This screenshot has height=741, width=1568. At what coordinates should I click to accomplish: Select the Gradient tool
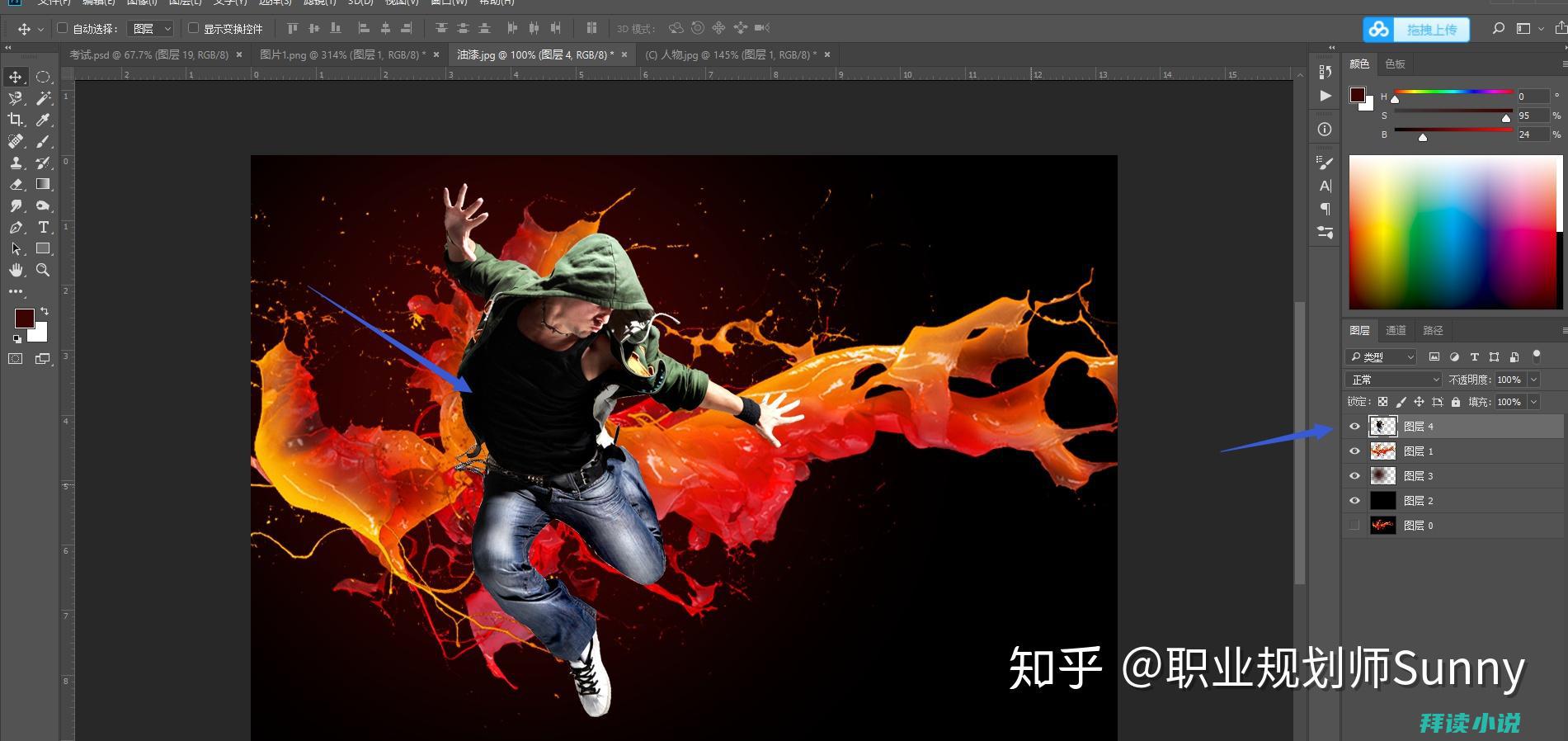click(x=44, y=184)
